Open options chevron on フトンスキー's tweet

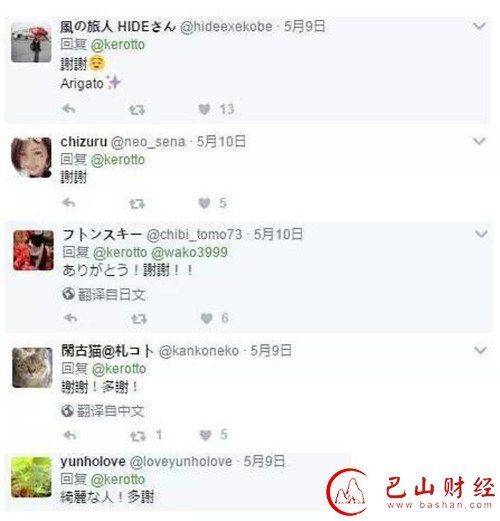(x=481, y=234)
